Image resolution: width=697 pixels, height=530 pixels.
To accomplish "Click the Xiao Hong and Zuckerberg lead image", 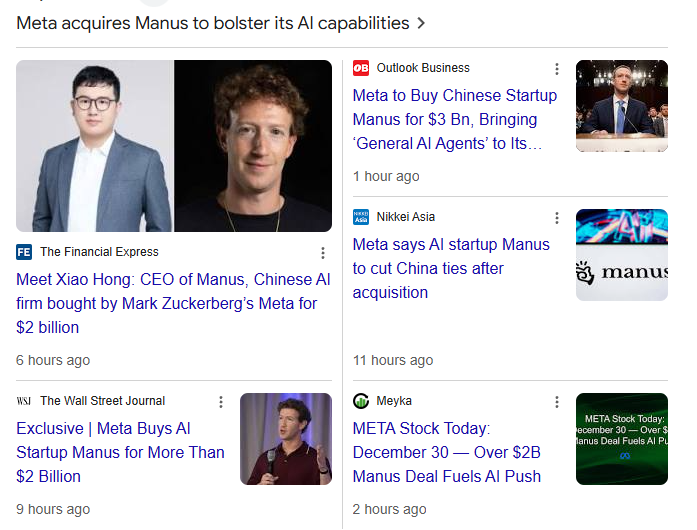I will (174, 146).
